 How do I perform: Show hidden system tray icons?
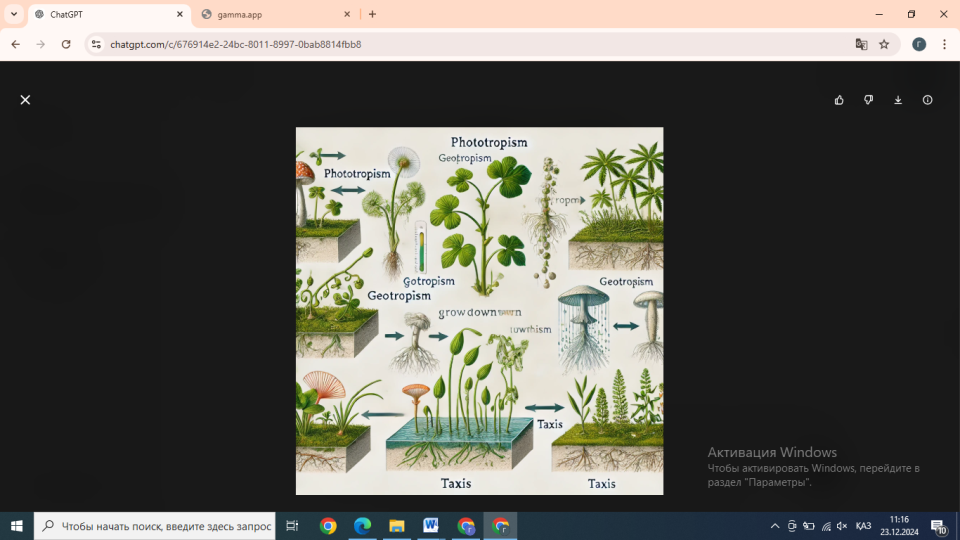[x=775, y=526]
